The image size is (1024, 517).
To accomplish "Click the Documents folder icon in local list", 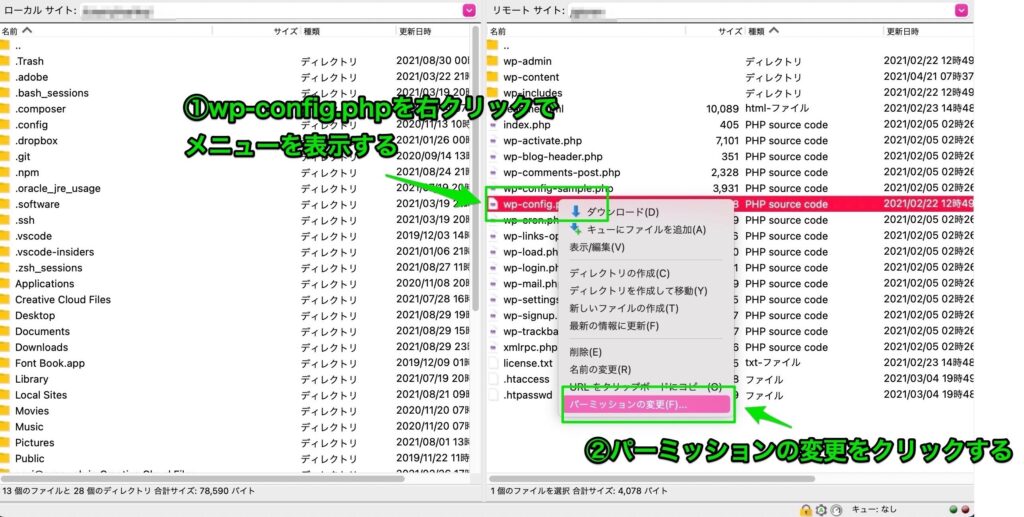I will [5, 332].
